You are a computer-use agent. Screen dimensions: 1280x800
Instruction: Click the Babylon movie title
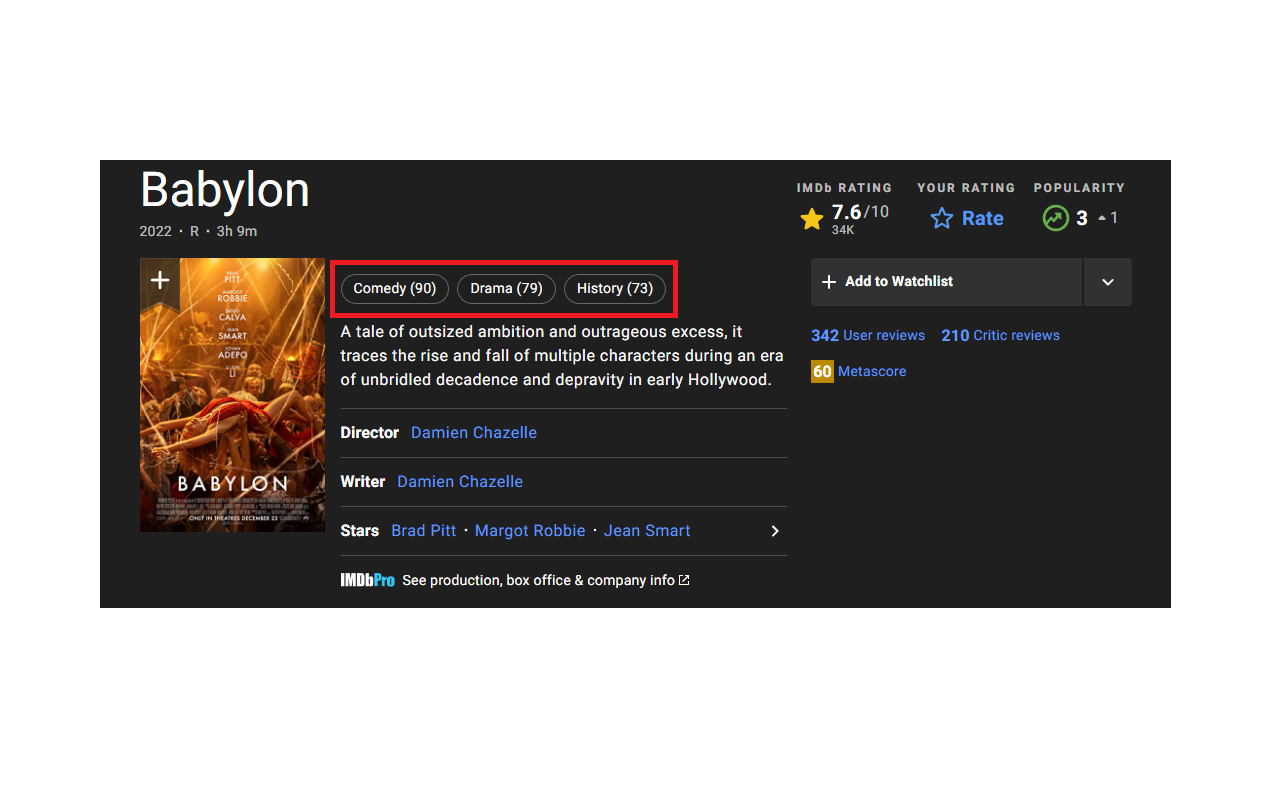tap(225, 189)
